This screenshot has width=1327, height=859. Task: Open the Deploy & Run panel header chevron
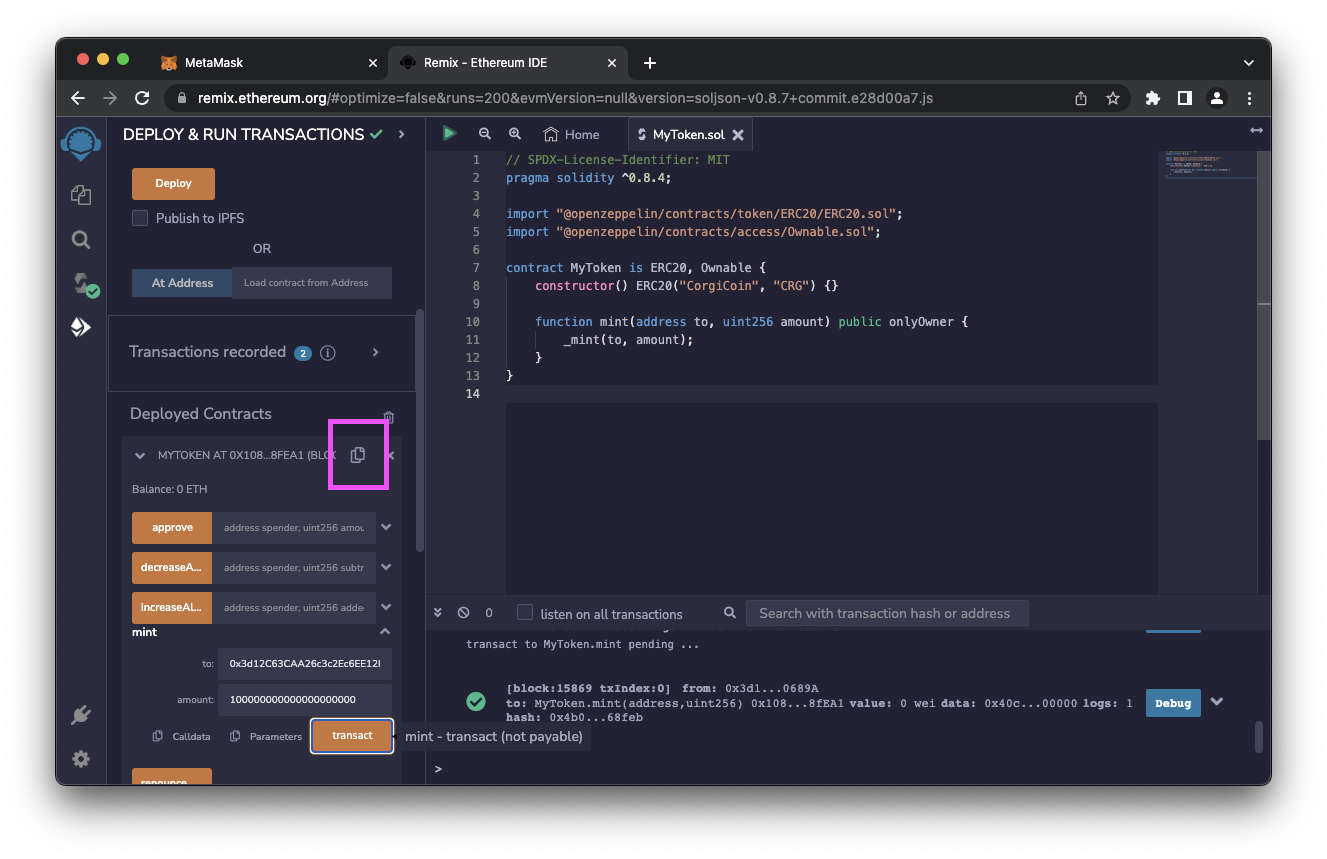point(402,134)
